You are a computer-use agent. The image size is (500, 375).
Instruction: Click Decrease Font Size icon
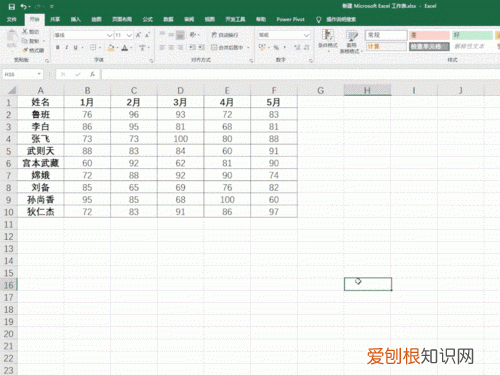[147, 35]
